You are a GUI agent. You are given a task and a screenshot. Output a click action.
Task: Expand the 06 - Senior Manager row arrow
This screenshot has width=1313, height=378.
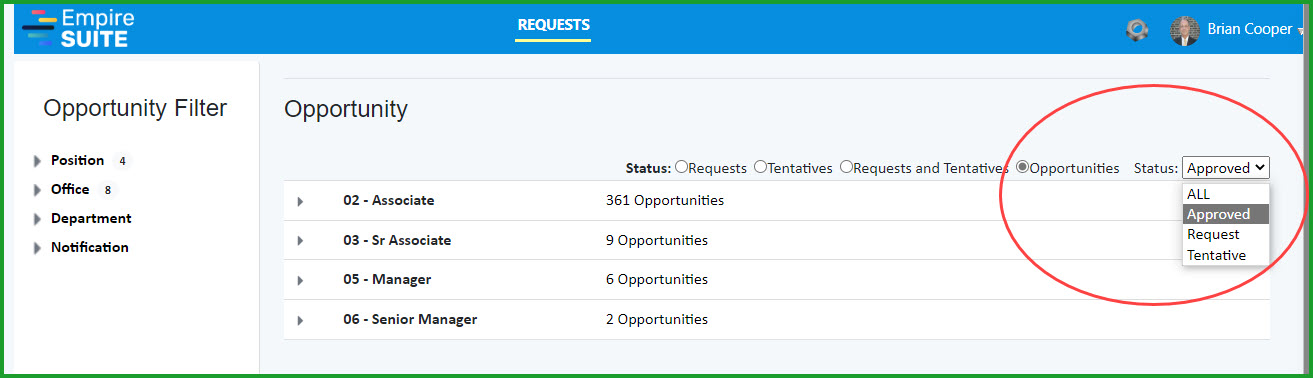point(300,321)
